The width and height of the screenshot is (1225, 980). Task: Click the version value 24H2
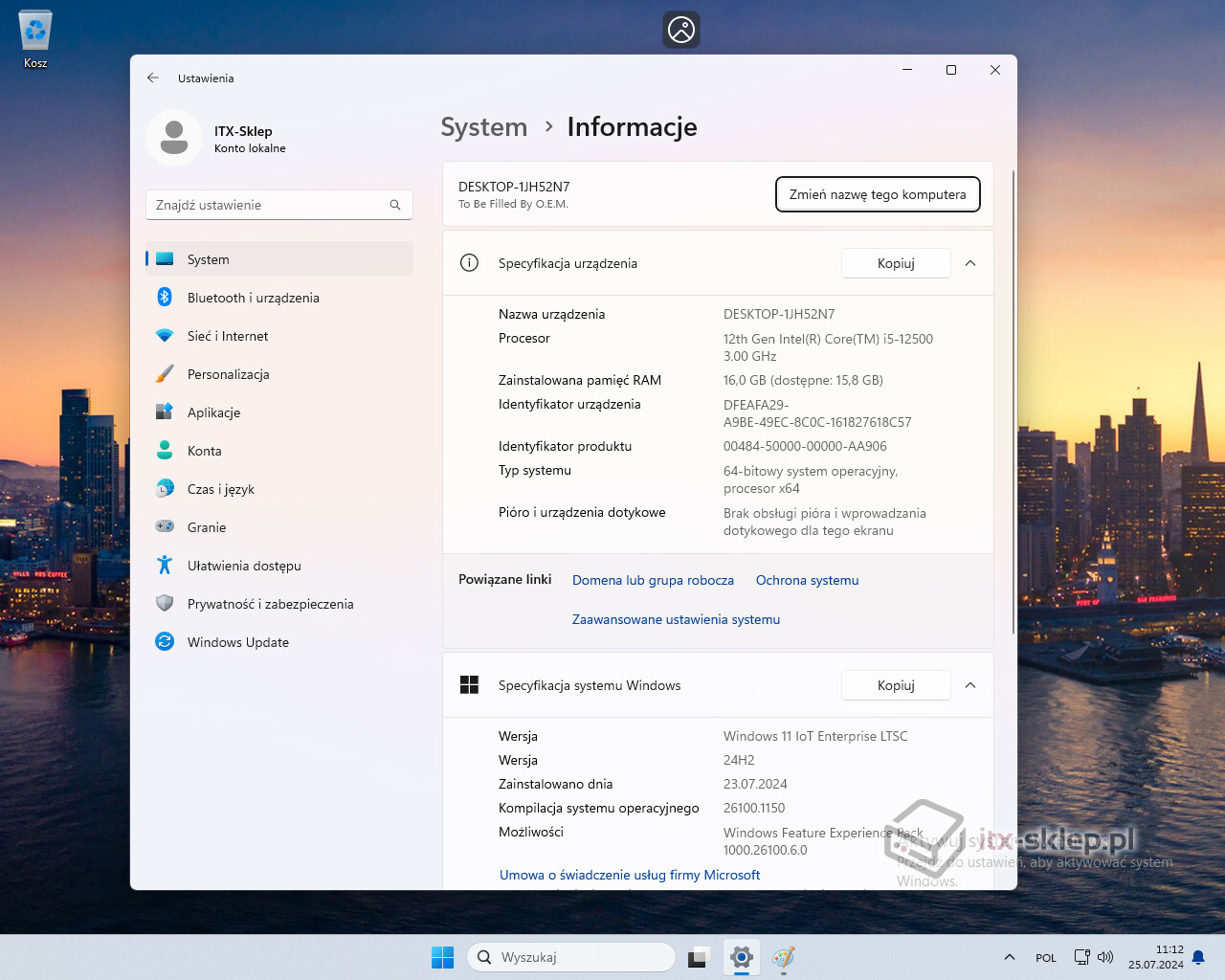(x=739, y=760)
